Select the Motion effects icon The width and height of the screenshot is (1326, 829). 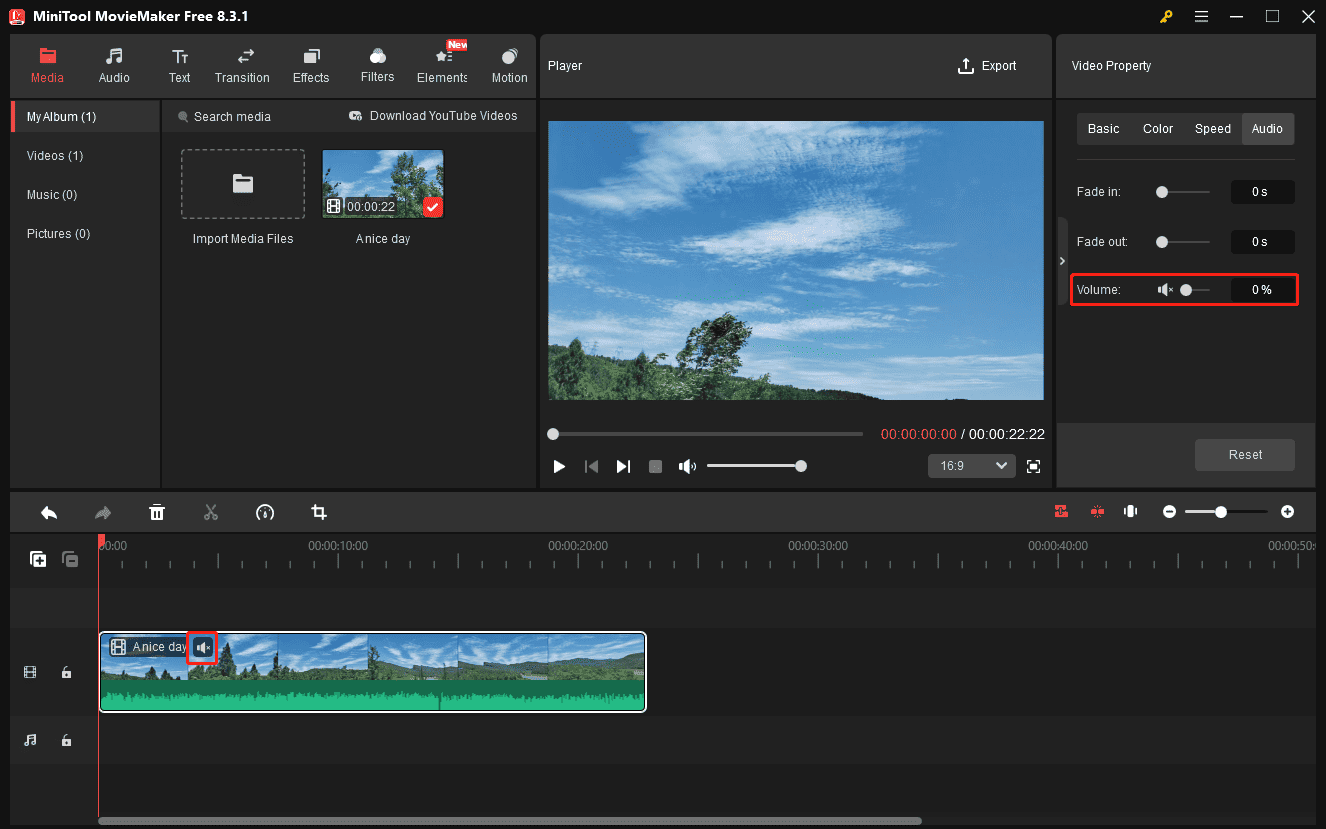click(509, 65)
